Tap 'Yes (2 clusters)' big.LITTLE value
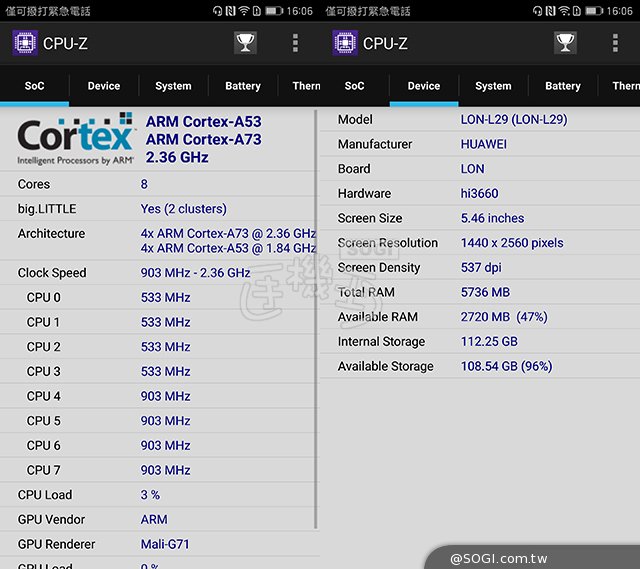Viewport: 640px width, 569px height. tap(184, 209)
